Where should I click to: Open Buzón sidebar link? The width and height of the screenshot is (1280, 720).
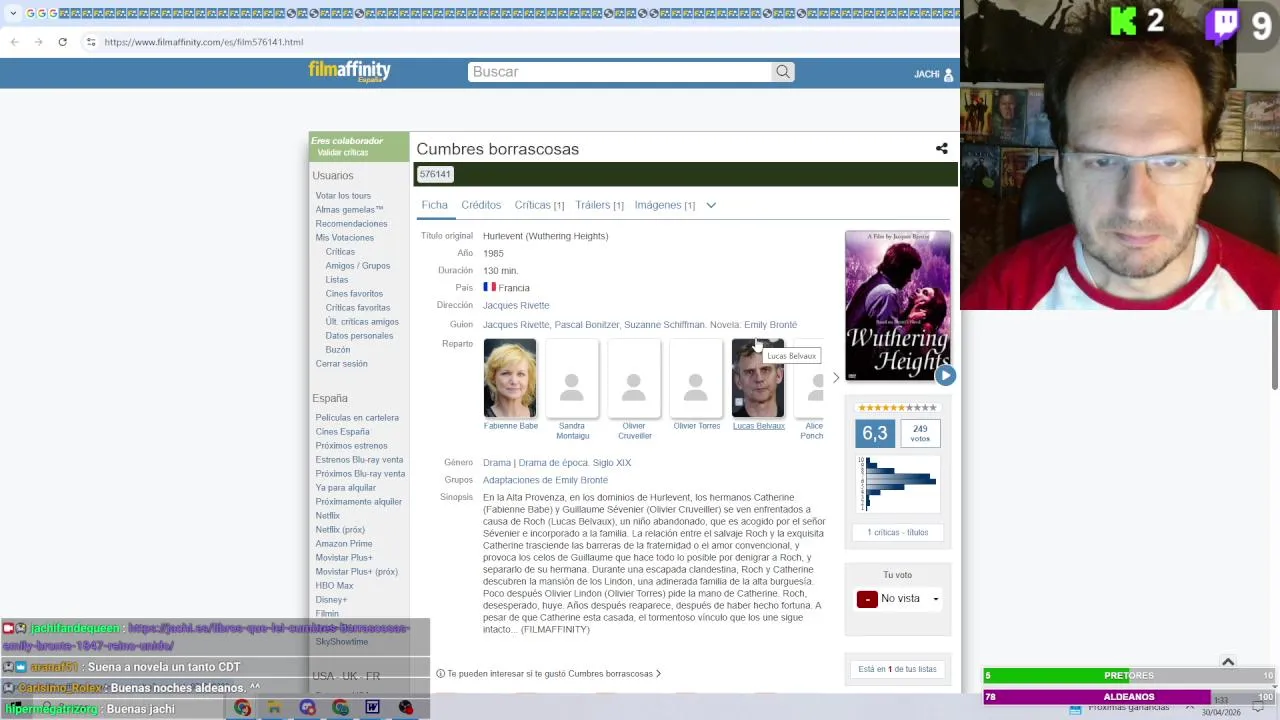click(x=337, y=350)
